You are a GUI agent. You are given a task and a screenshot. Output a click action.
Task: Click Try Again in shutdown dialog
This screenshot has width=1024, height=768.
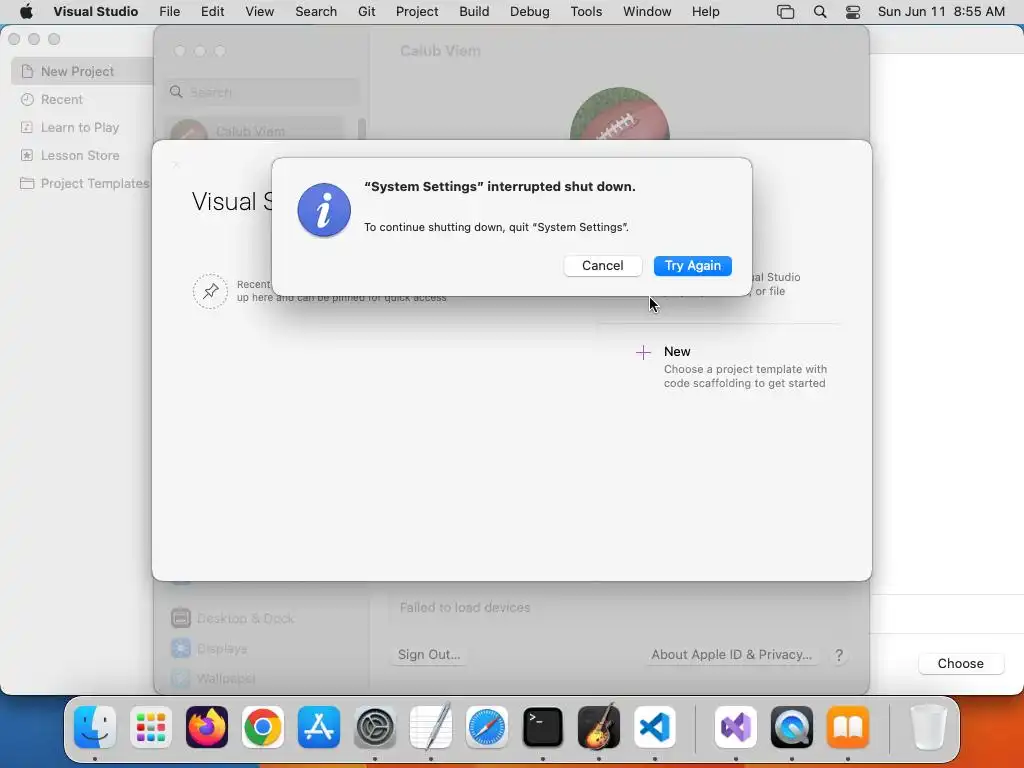point(692,266)
